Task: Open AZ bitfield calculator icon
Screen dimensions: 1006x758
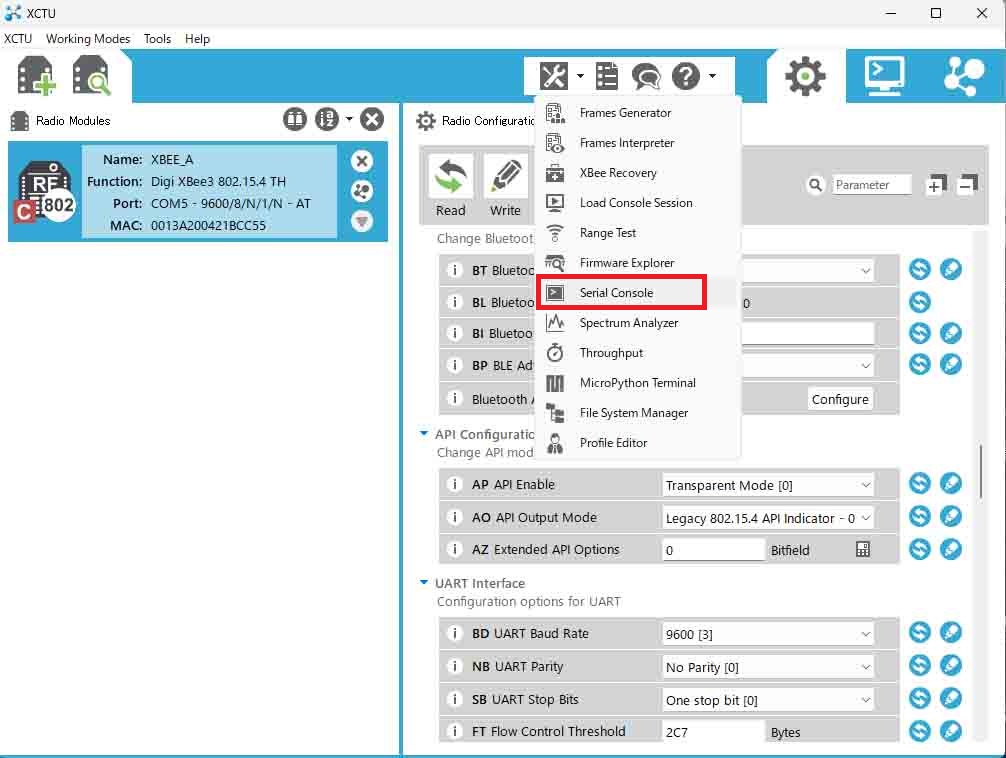Action: (863, 549)
